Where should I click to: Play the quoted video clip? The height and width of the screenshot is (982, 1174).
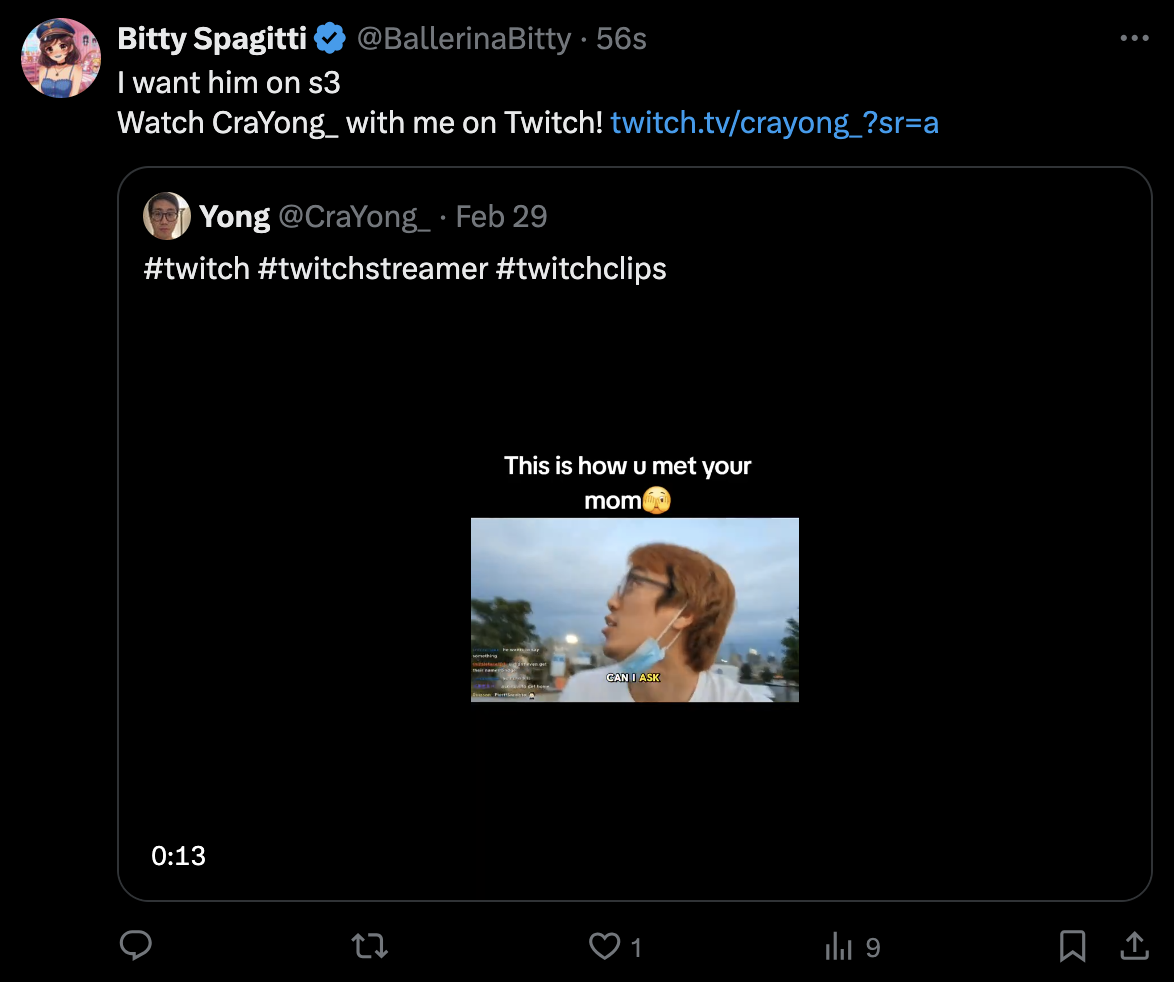pos(634,608)
